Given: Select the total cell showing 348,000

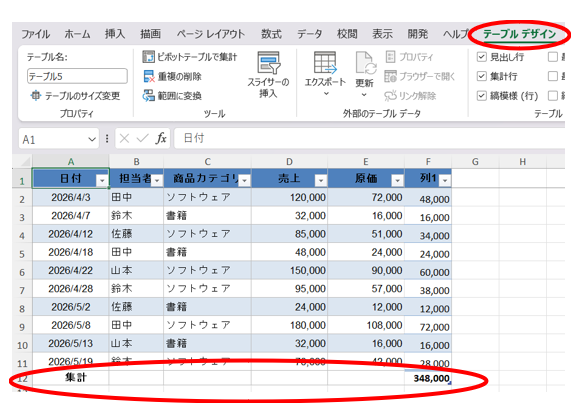Looking at the screenshot, I should [x=428, y=378].
